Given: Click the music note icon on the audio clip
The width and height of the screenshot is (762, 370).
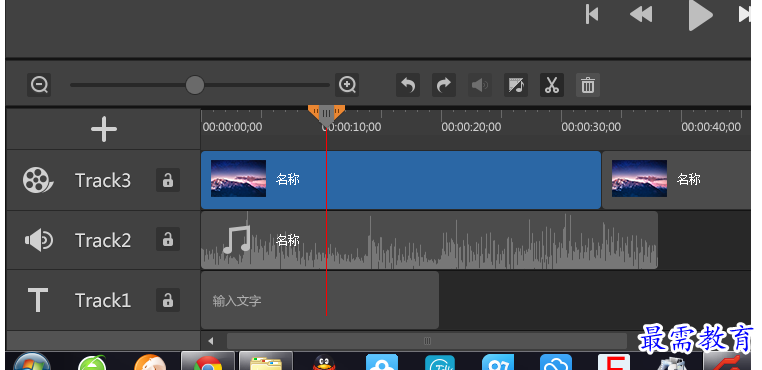Looking at the screenshot, I should [x=237, y=240].
